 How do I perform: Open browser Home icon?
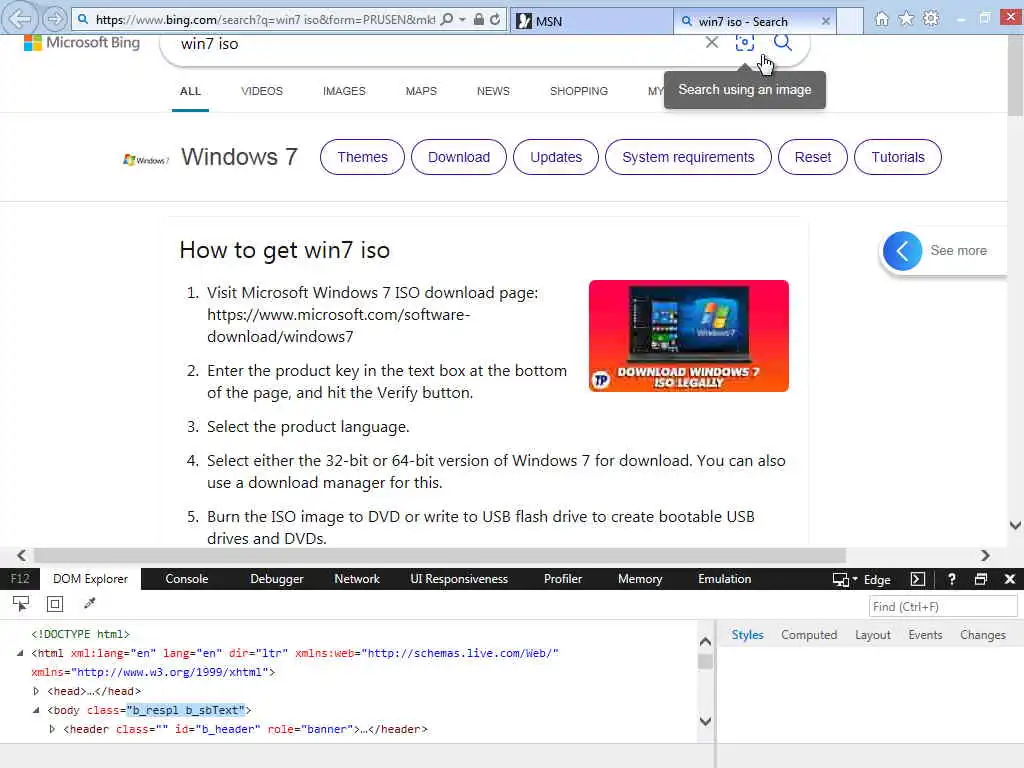tap(882, 19)
